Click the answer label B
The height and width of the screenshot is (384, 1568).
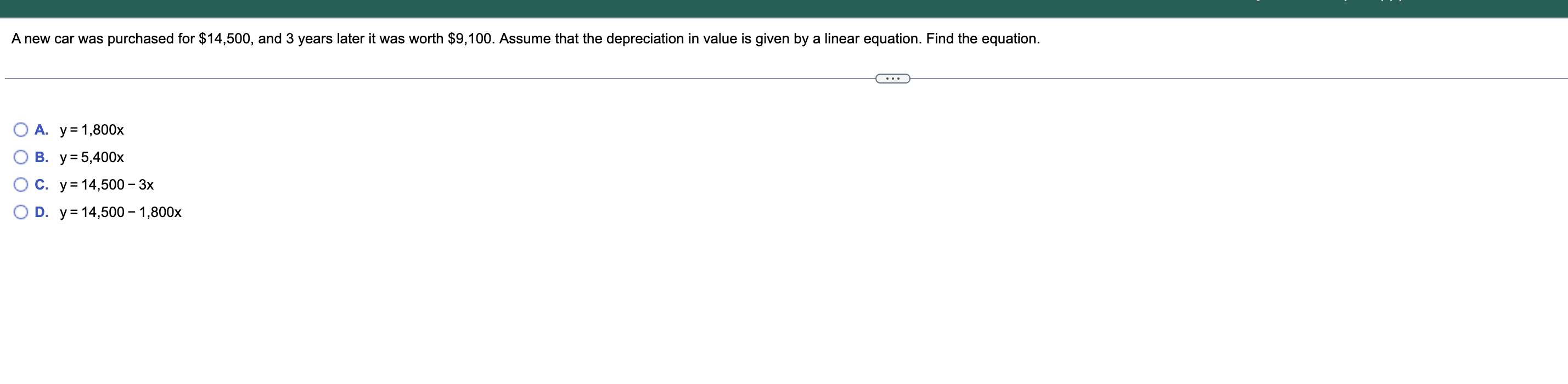click(x=41, y=157)
